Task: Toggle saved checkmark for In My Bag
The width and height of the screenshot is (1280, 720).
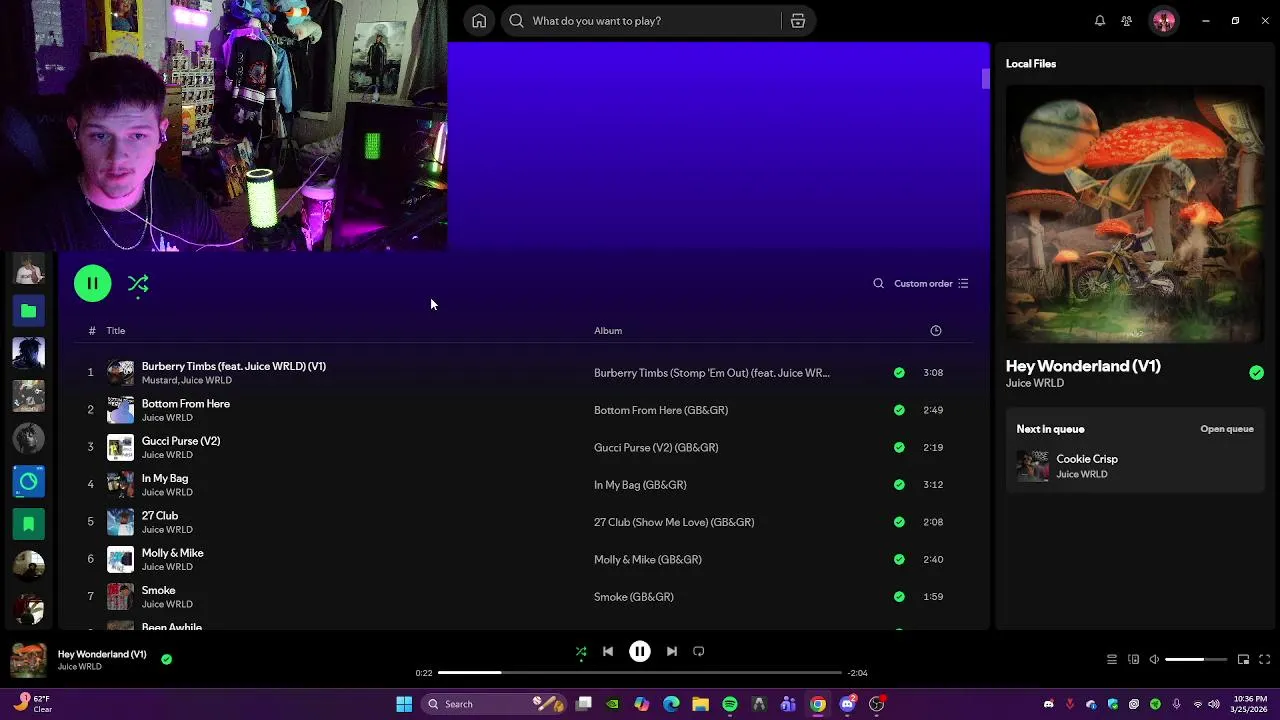Action: click(x=899, y=485)
